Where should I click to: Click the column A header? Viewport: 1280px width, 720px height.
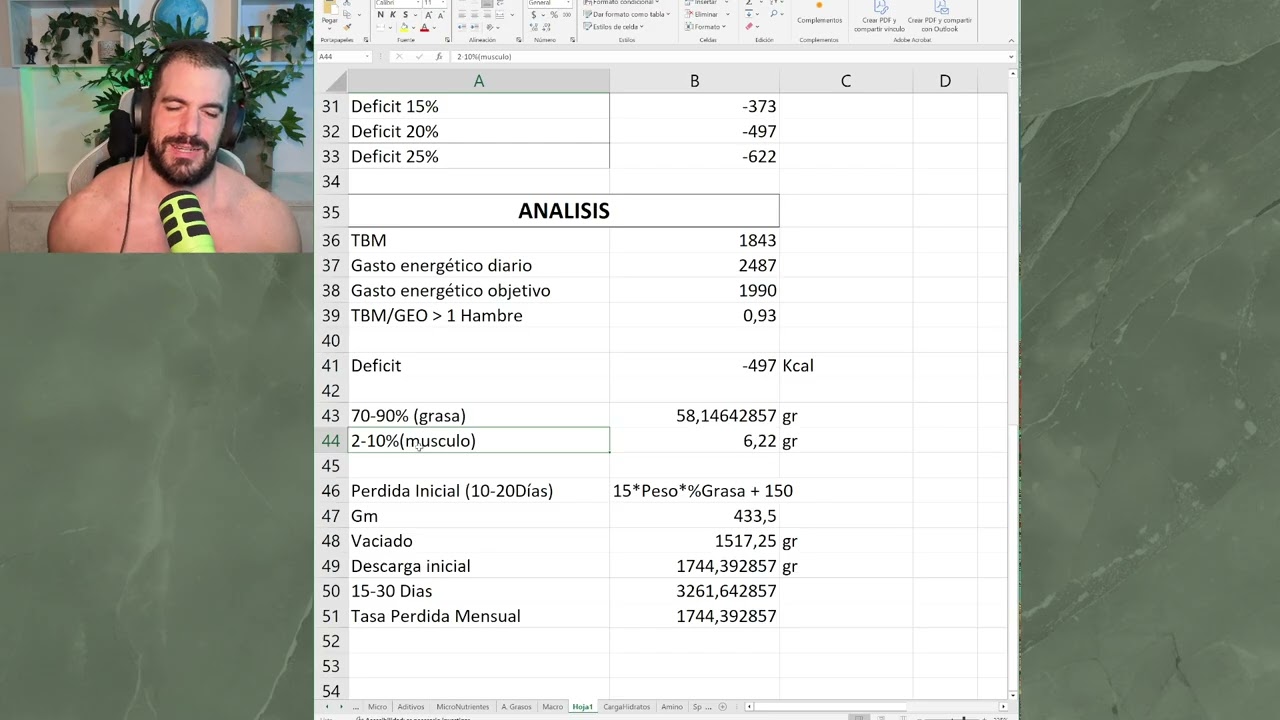coord(478,81)
